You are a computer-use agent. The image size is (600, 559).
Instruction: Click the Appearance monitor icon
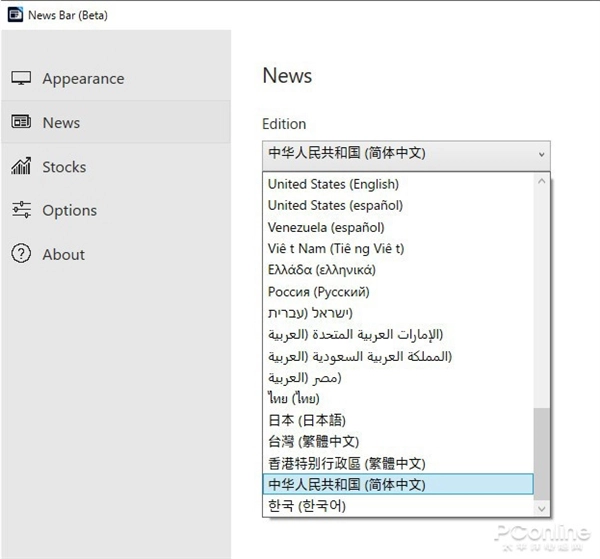click(x=21, y=79)
